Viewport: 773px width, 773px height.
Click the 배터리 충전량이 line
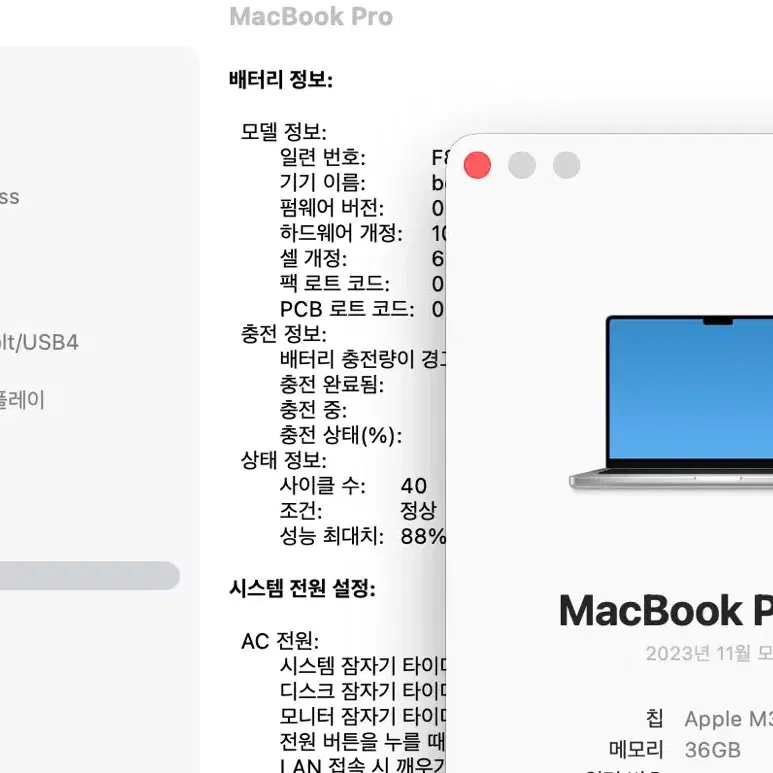click(x=362, y=359)
